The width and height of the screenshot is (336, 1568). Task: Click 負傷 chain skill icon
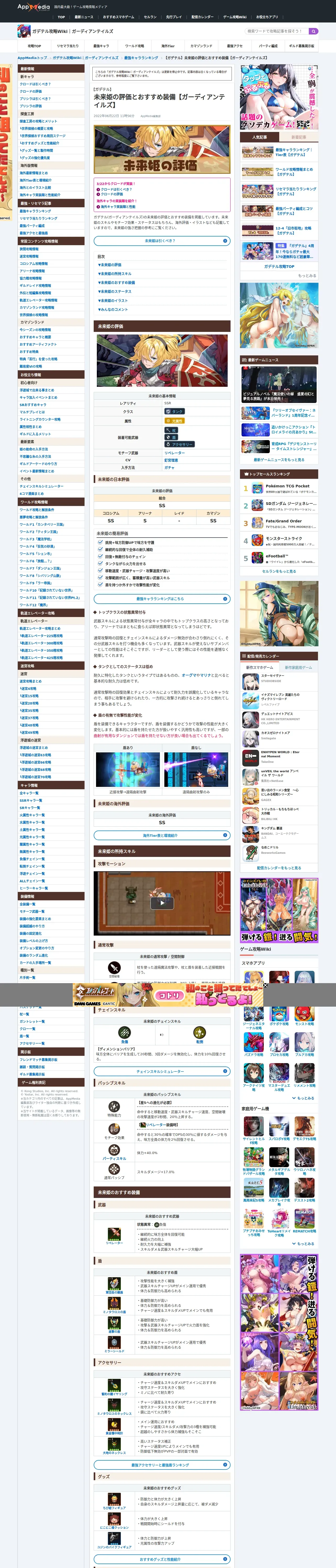[124, 1033]
